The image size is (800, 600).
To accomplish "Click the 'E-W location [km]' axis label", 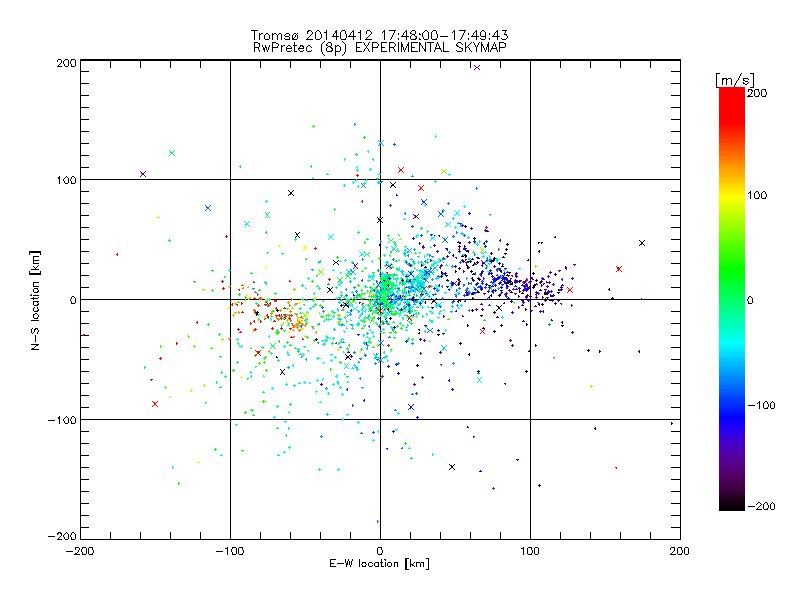I will (379, 564).
